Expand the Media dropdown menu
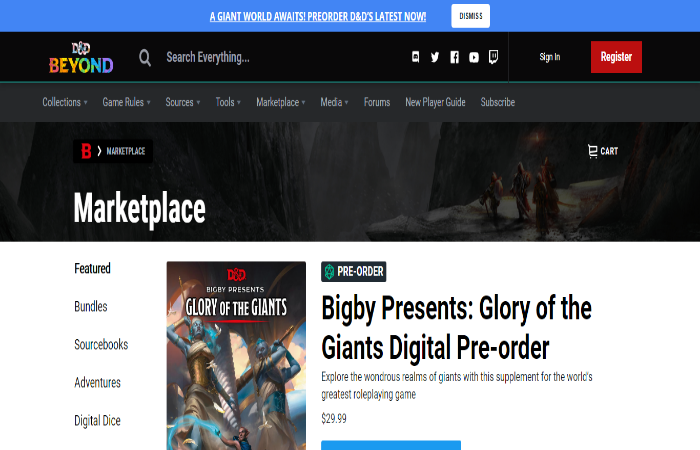Image resolution: width=700 pixels, height=450 pixels. pos(334,102)
